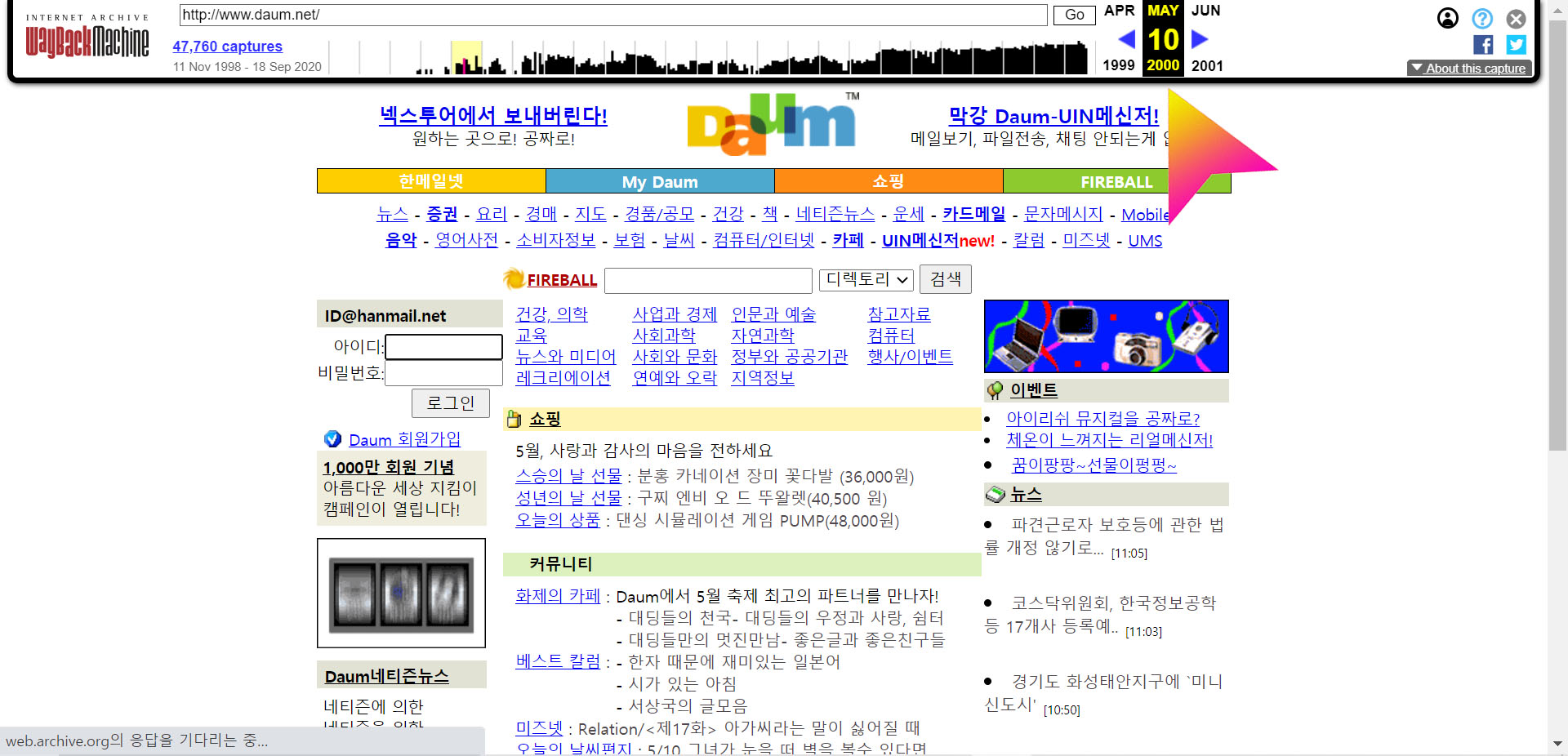Open the 오늘의 상품 link

click(x=558, y=520)
